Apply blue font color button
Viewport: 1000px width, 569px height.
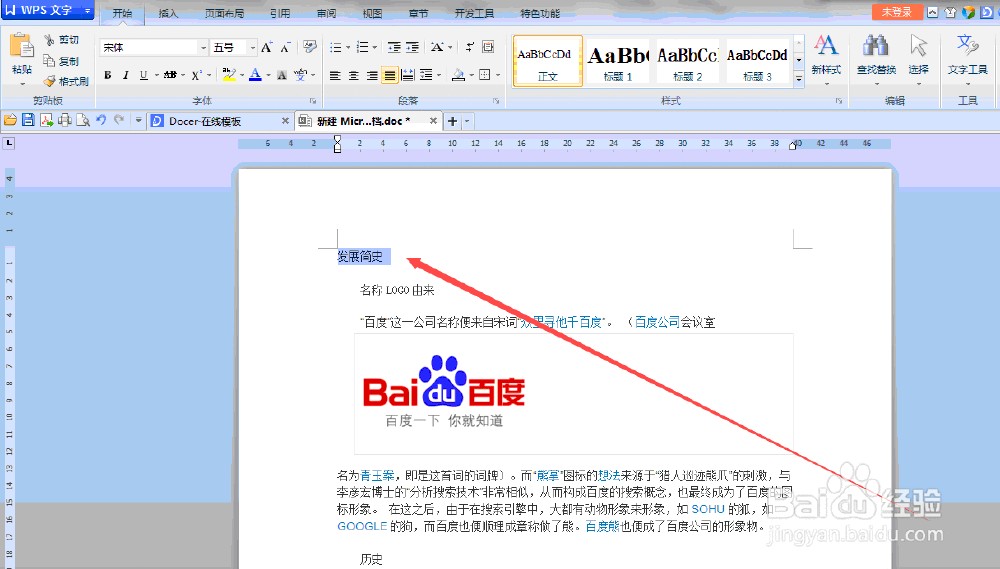(x=255, y=75)
